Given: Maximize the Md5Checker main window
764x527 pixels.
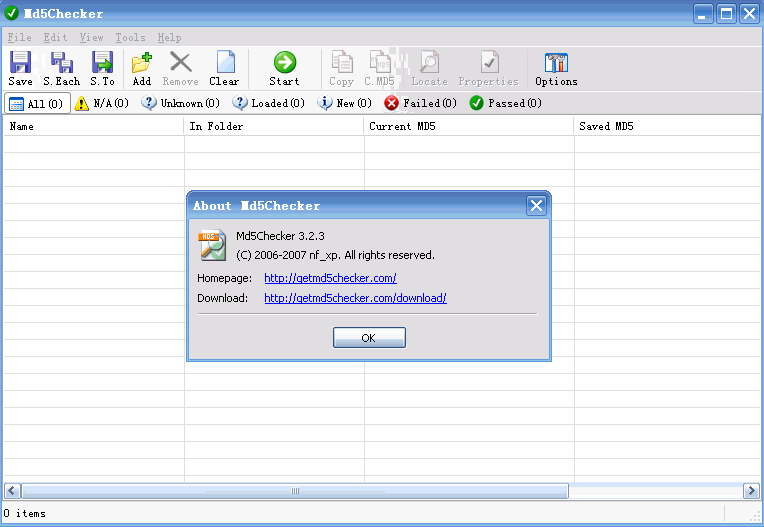Looking at the screenshot, I should pyautogui.click(x=726, y=14).
